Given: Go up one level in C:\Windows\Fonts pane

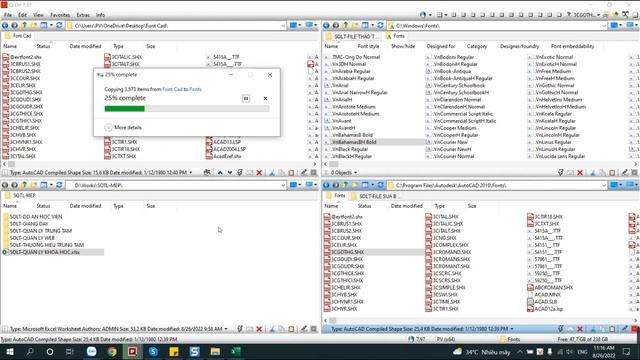Looking at the screenshot, I should (345, 25).
